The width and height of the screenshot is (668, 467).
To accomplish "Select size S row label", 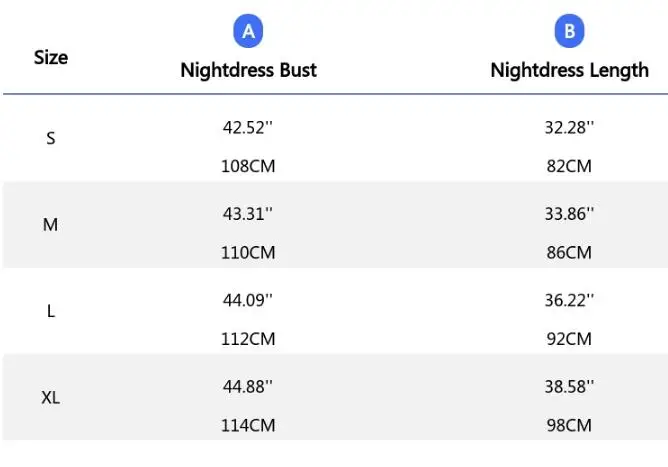I will click(x=51, y=138).
